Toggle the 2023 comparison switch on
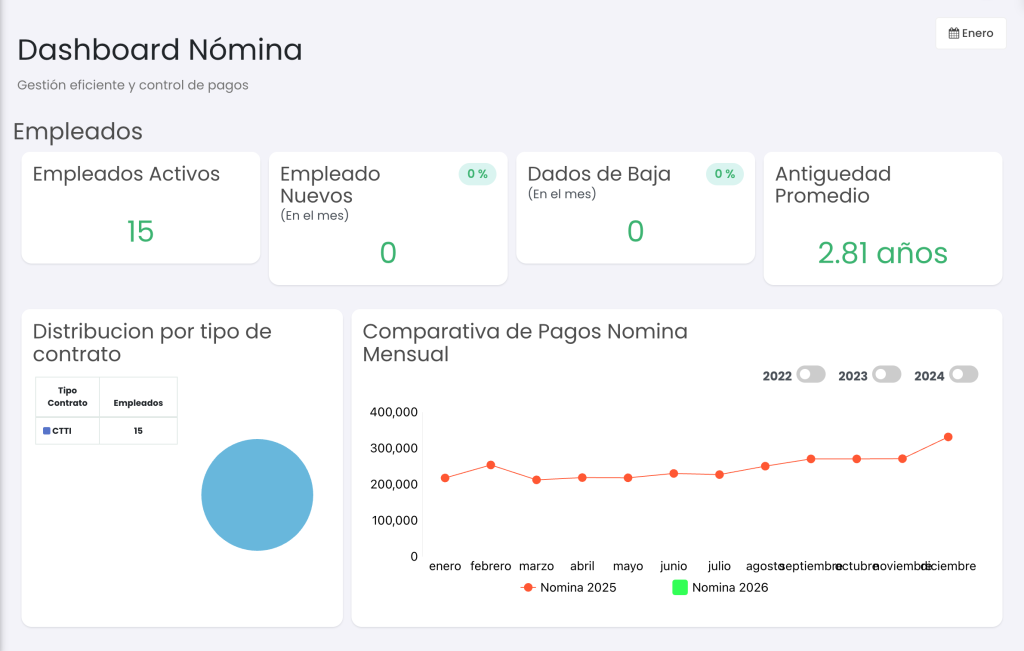Screen dimensions: 1024x651 pos(886,374)
